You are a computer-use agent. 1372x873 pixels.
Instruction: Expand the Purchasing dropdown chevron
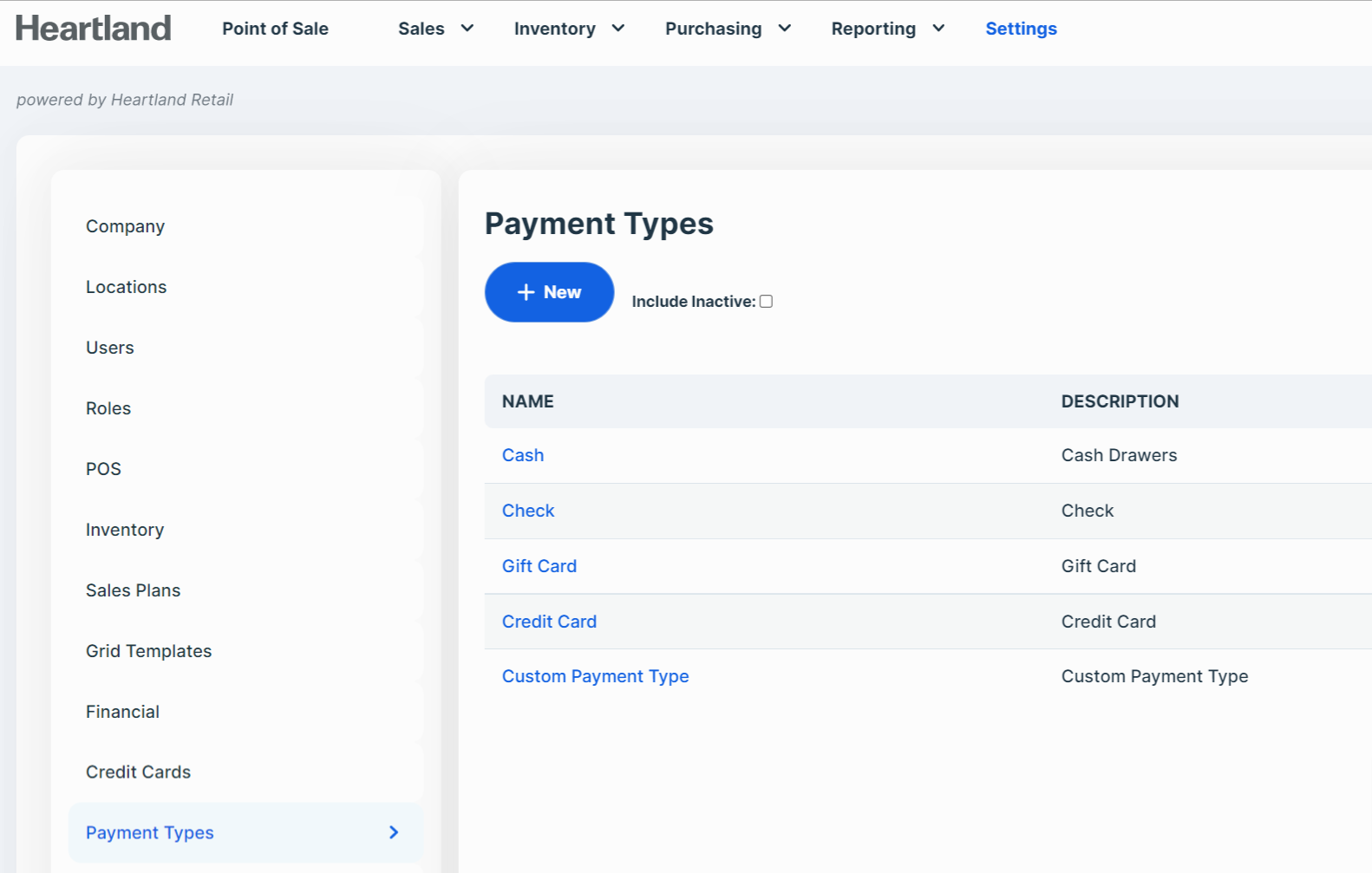click(x=785, y=29)
